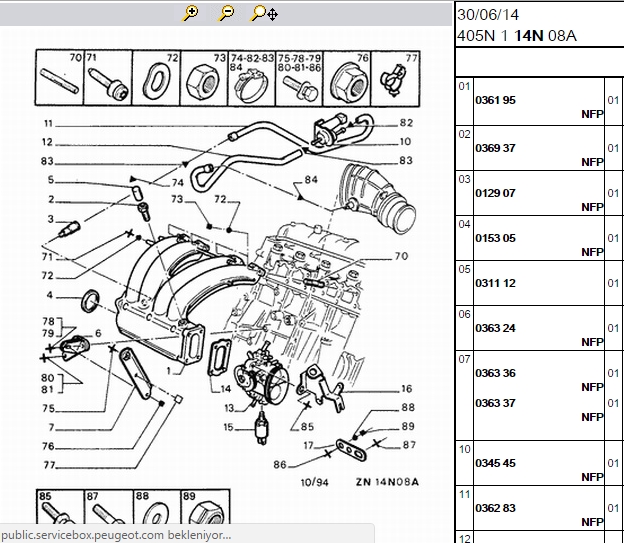
Task: Click the part 72 washer thumbnail
Action: pyautogui.click(x=156, y=78)
